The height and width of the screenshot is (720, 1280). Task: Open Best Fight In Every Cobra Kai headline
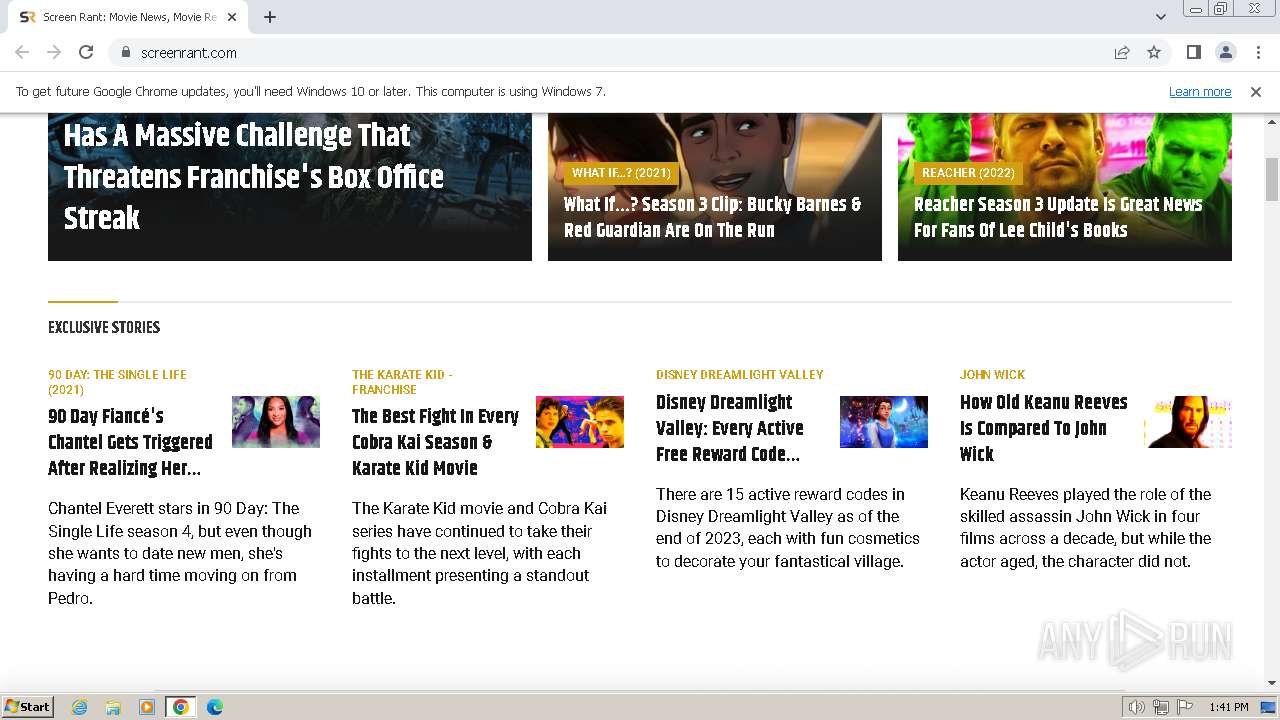coord(435,442)
